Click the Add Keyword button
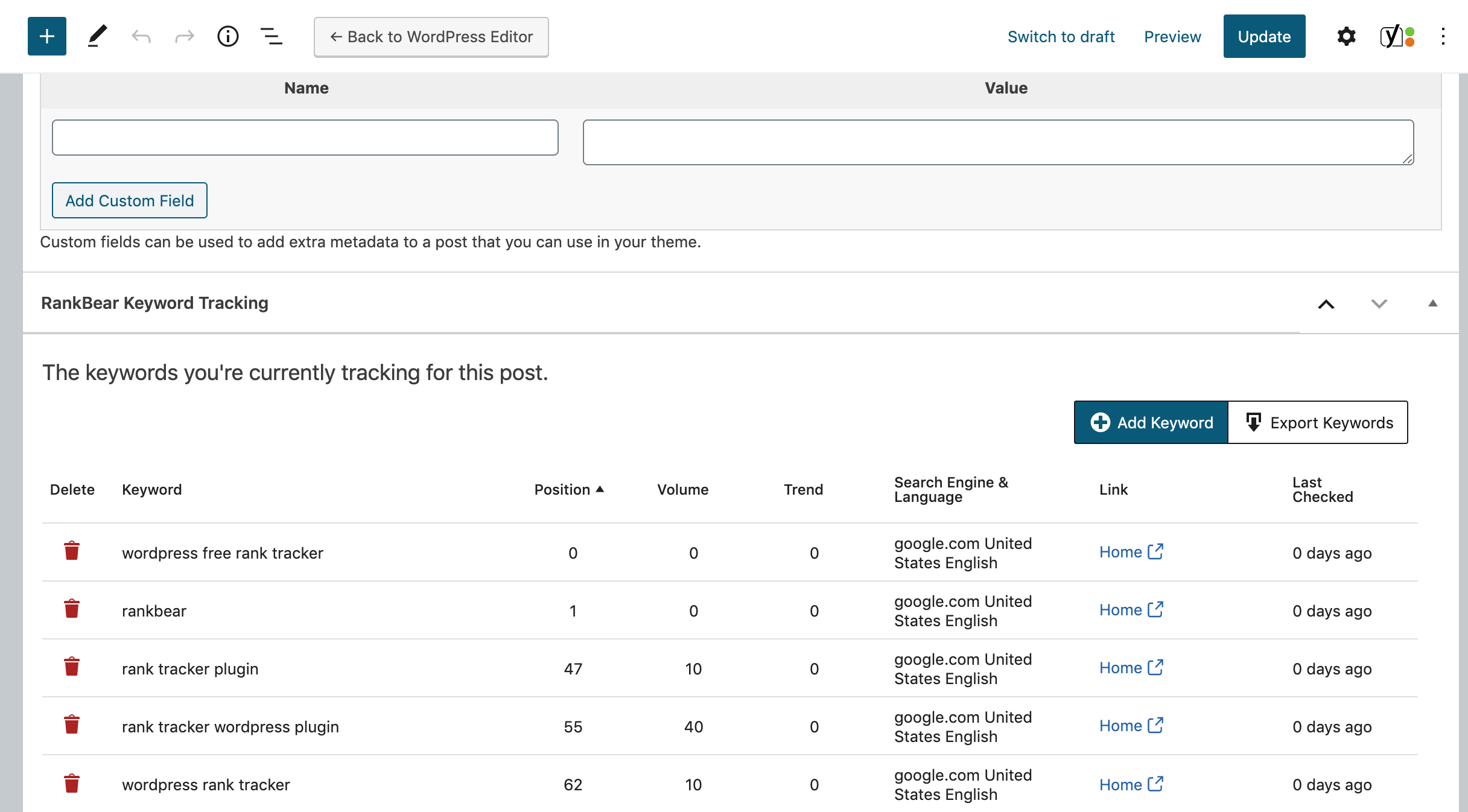 1151,422
